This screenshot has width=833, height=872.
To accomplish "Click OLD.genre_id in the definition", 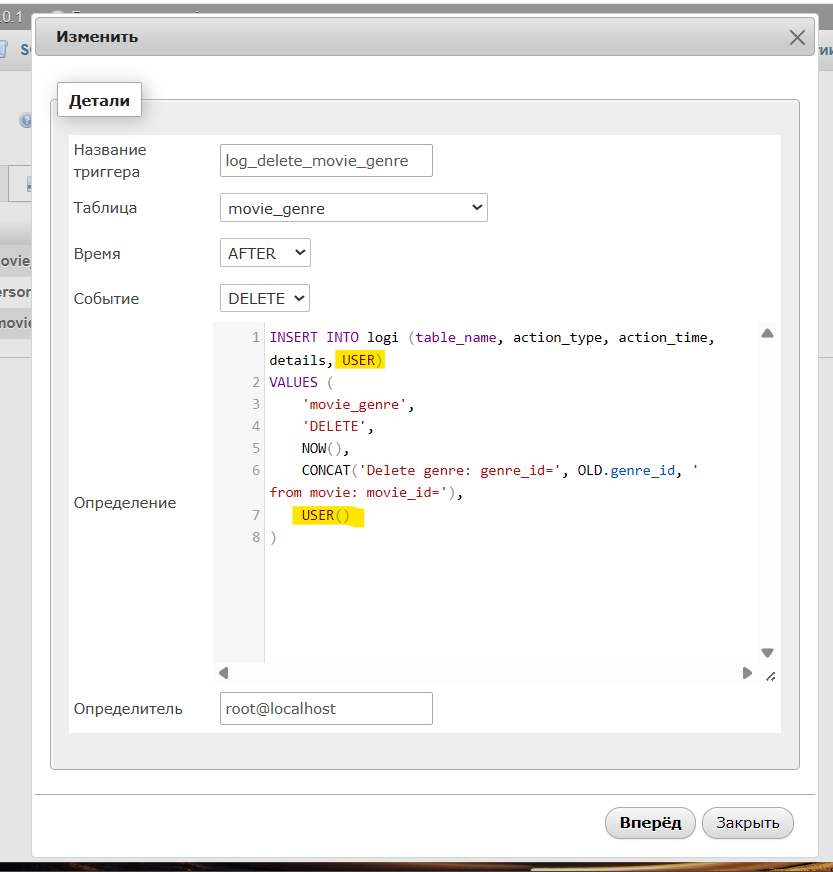I will click(x=626, y=470).
